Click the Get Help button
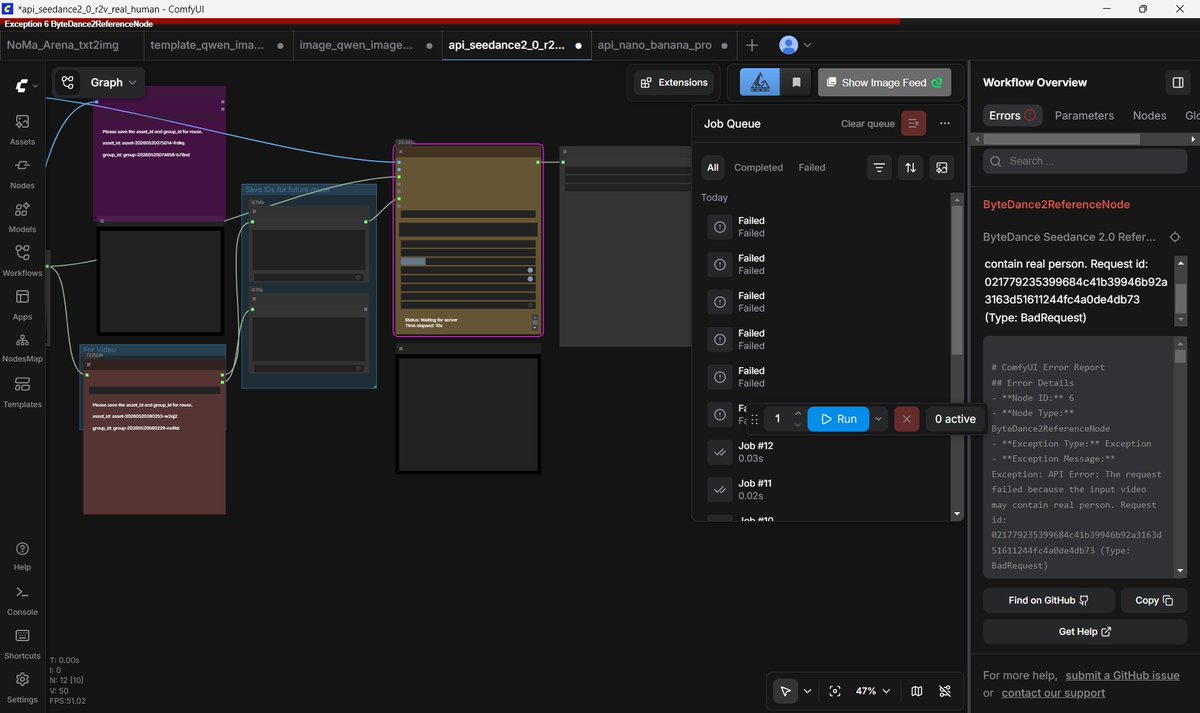This screenshot has height=713, width=1200. [1085, 632]
